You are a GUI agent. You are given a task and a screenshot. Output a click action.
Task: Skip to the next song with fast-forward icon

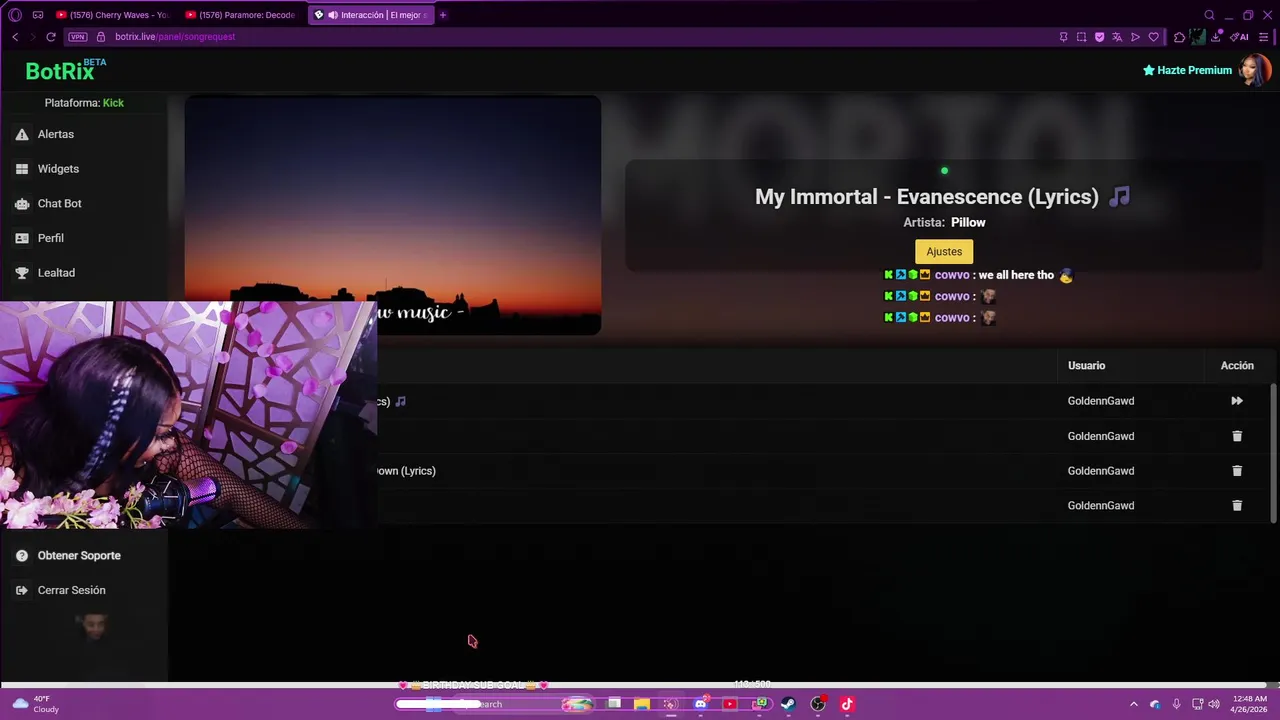tap(1237, 401)
